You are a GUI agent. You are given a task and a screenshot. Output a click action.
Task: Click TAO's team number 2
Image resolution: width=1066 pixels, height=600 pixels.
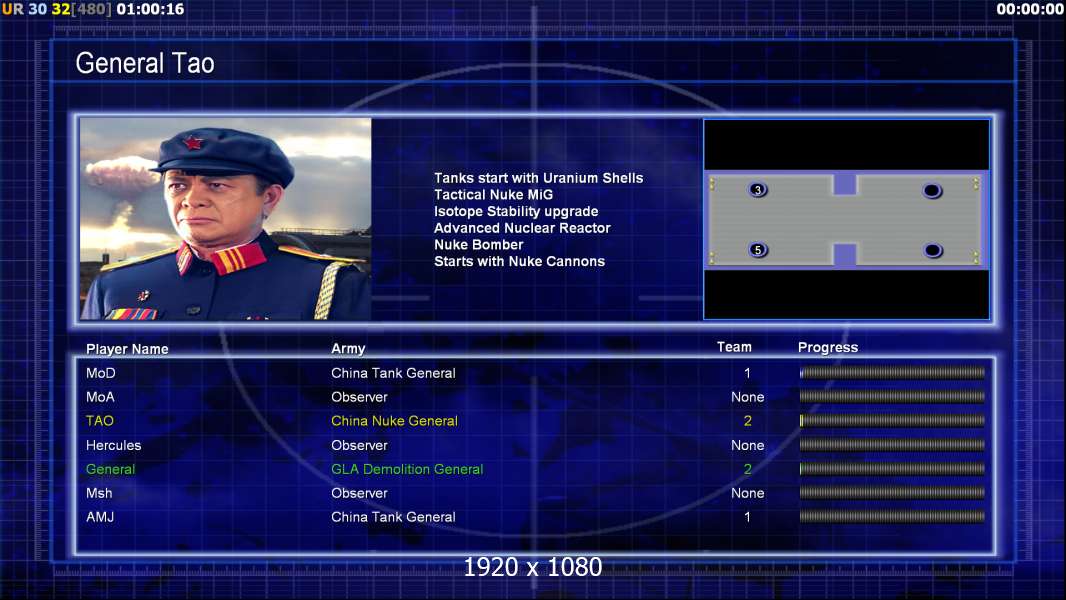pyautogui.click(x=747, y=421)
